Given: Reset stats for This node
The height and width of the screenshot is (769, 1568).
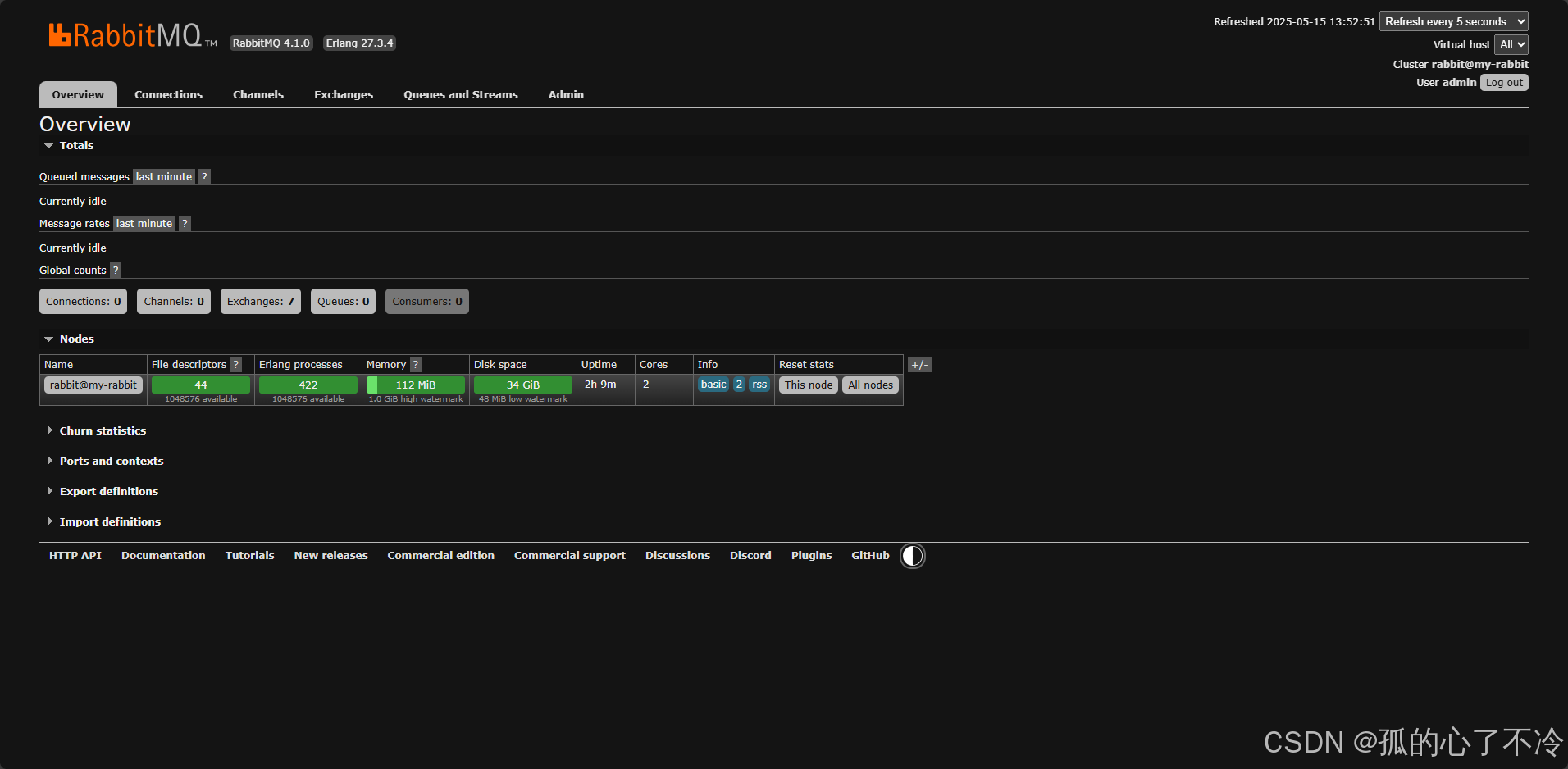Looking at the screenshot, I should (809, 384).
